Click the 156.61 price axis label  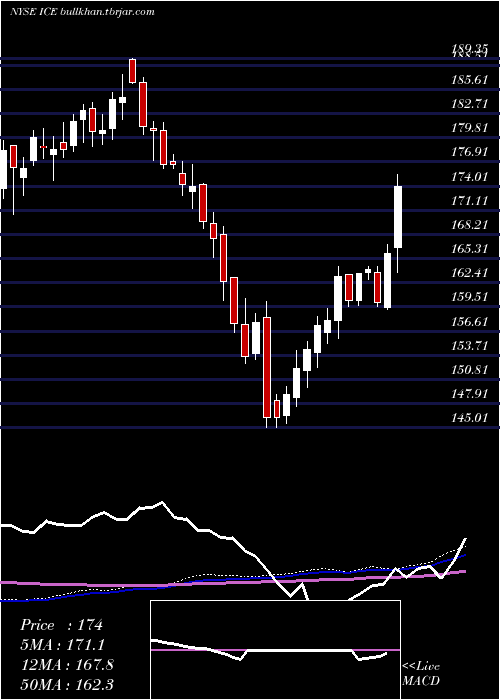[468, 322]
